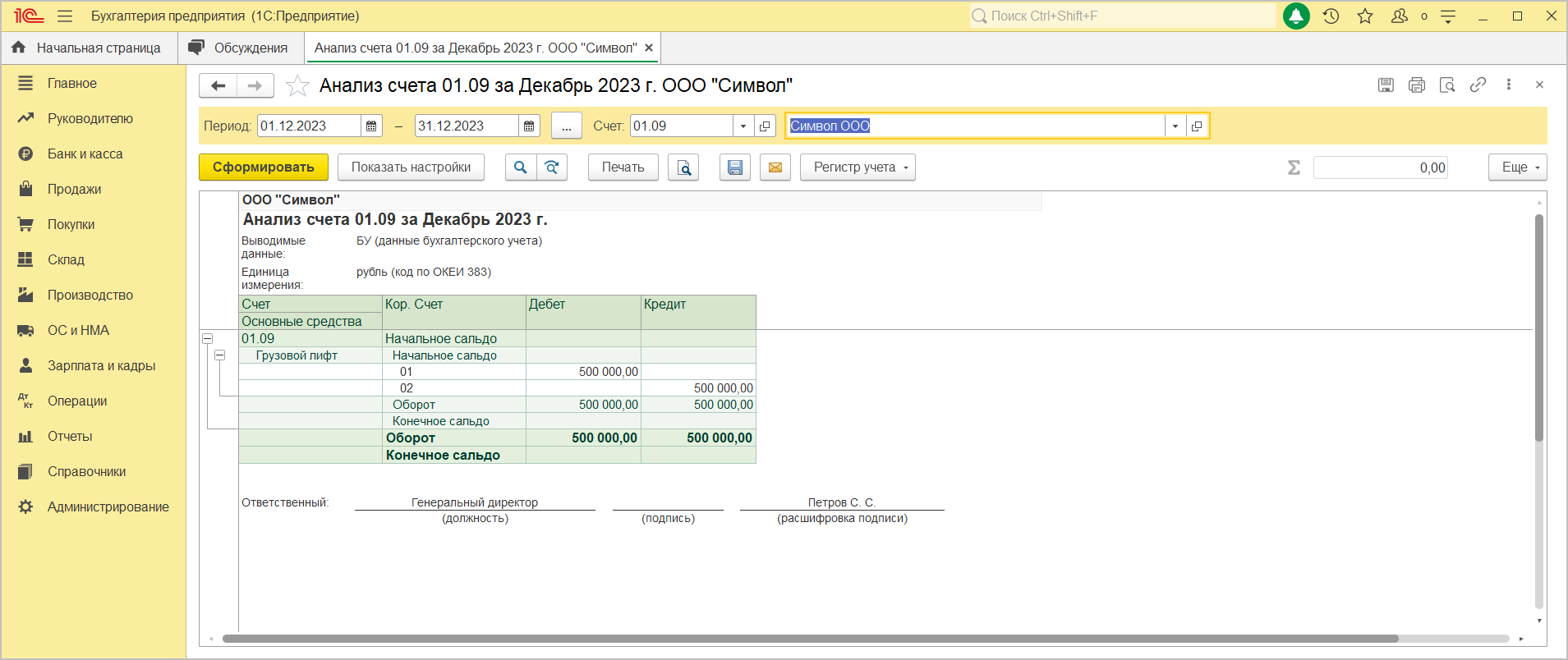Add report to favorites star
This screenshot has width=1568, height=660.
[x=297, y=85]
